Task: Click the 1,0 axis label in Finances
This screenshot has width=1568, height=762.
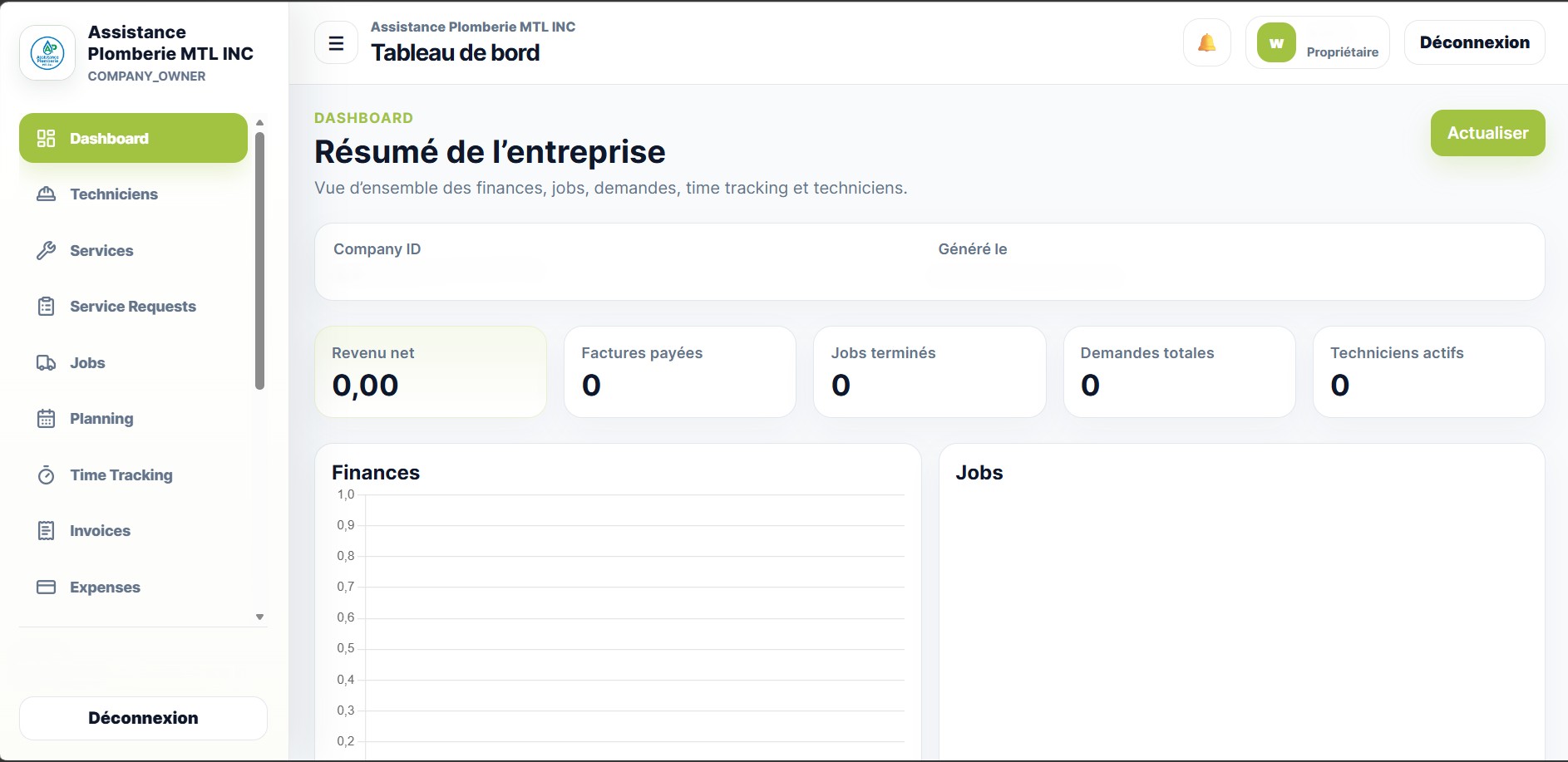Action: click(346, 494)
